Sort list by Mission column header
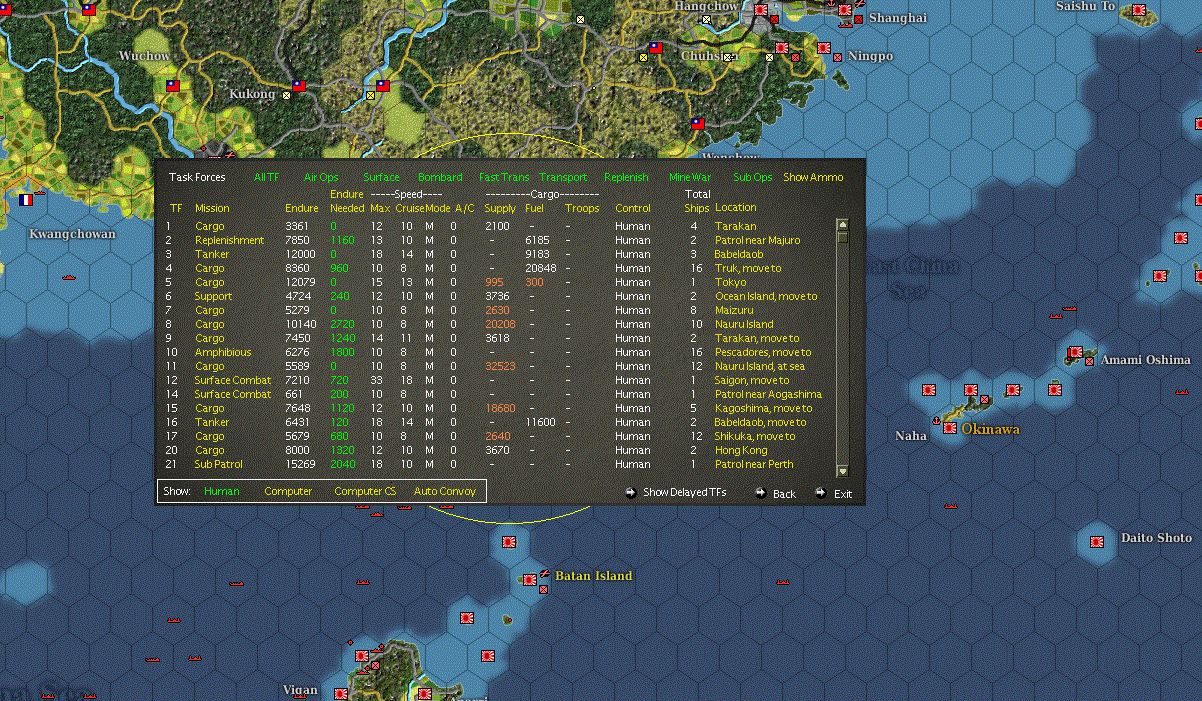 [x=212, y=208]
